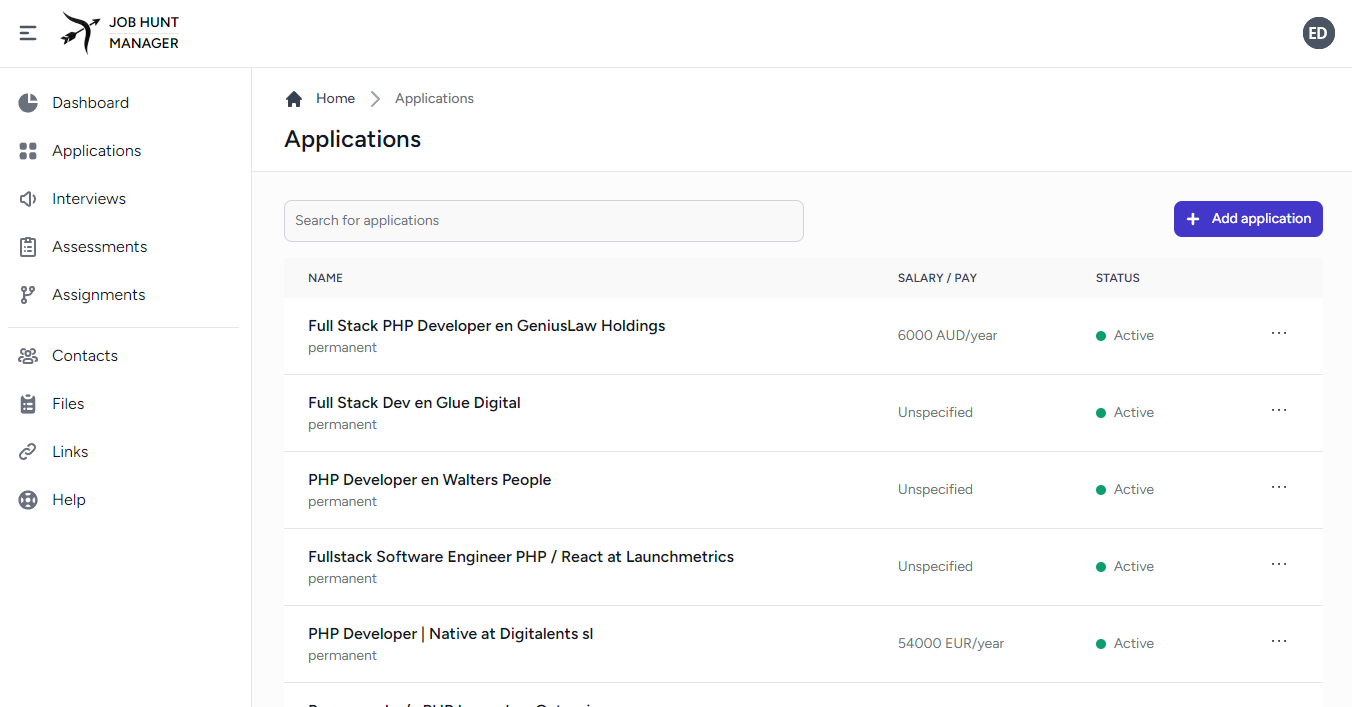Screen dimensions: 1352x707
Task: Click Active status in Digitalents sl row
Action: coord(1125,644)
